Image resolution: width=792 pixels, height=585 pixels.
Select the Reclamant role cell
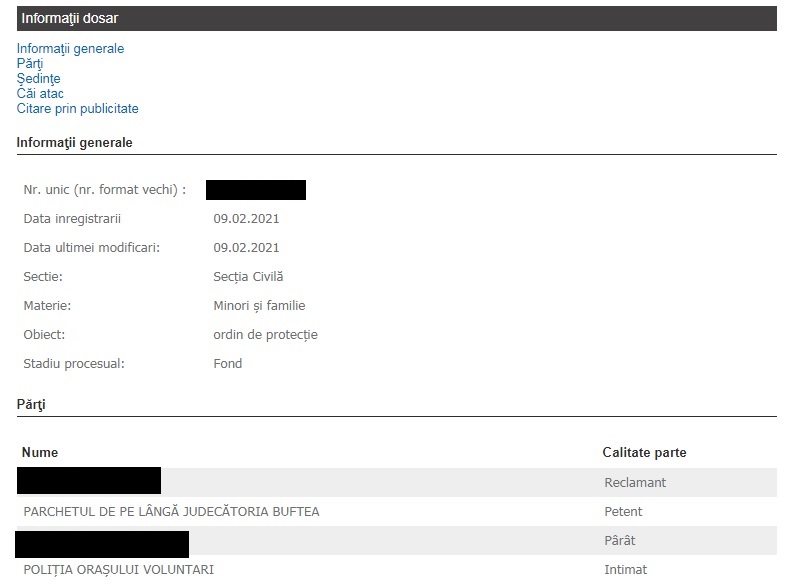[635, 483]
